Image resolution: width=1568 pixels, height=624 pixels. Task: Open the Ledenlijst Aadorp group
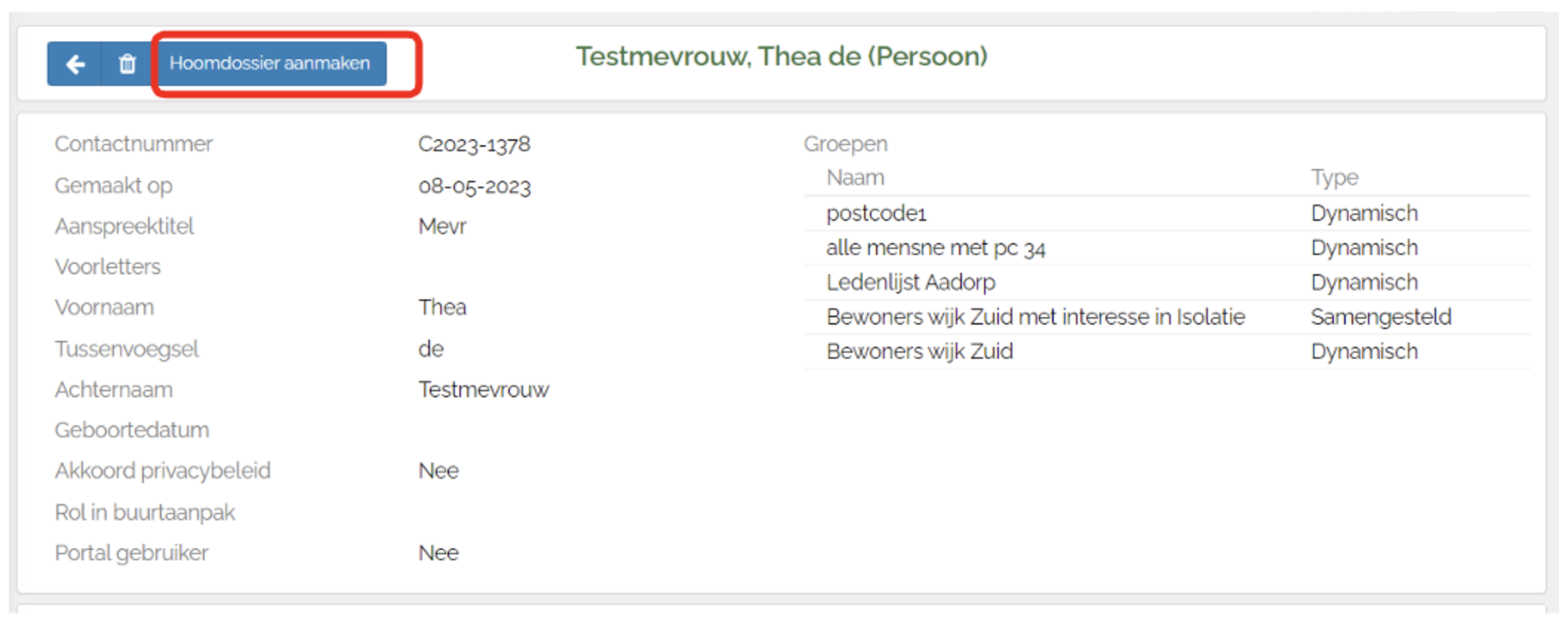coord(911,282)
